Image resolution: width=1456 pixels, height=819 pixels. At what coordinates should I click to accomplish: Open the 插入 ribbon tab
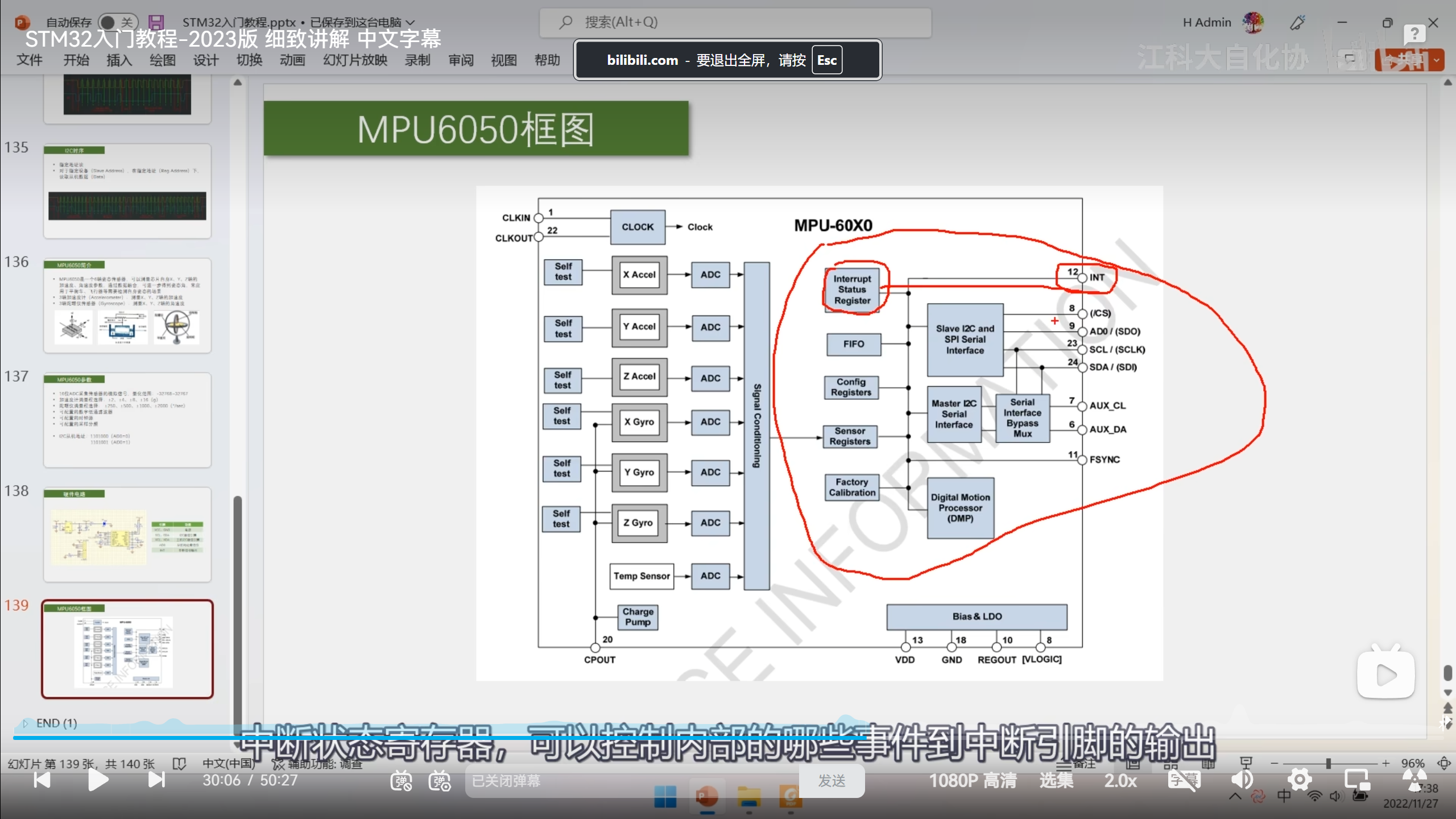tap(119, 60)
